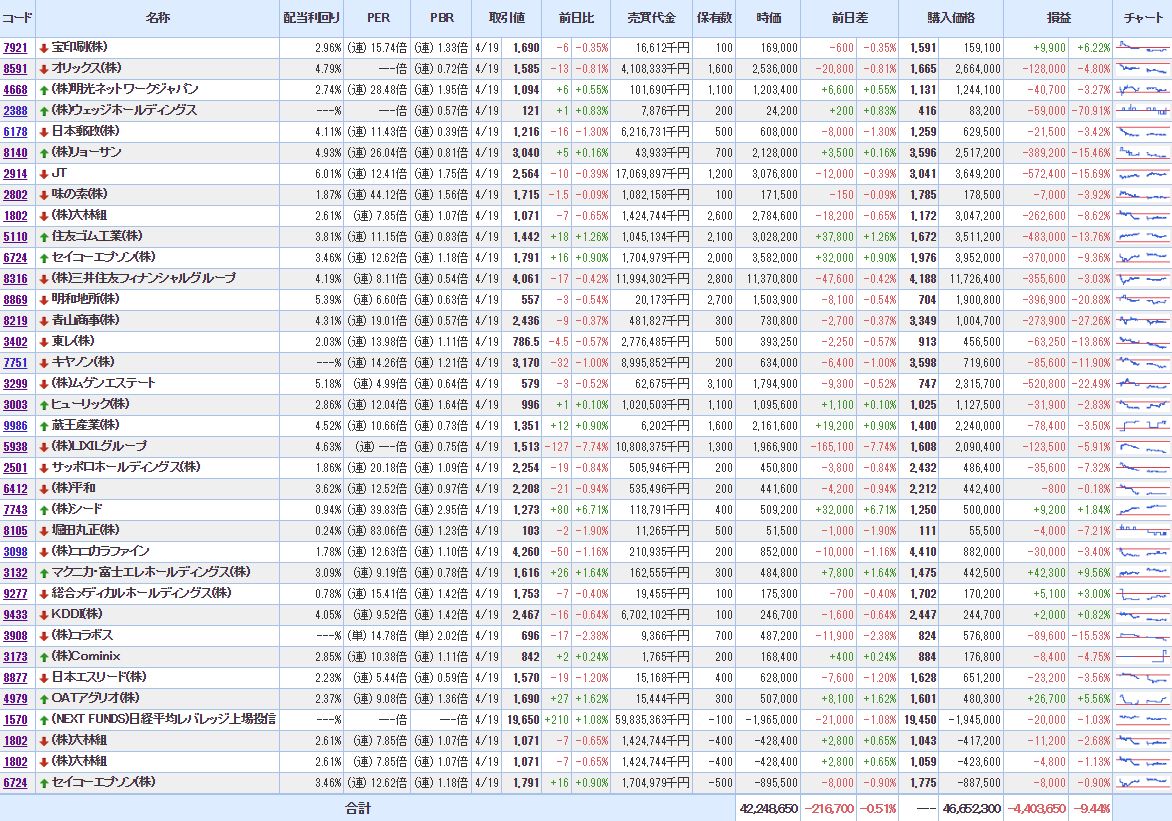Click the down arrow beside (株)LIXILグループ

pyautogui.click(x=44, y=447)
